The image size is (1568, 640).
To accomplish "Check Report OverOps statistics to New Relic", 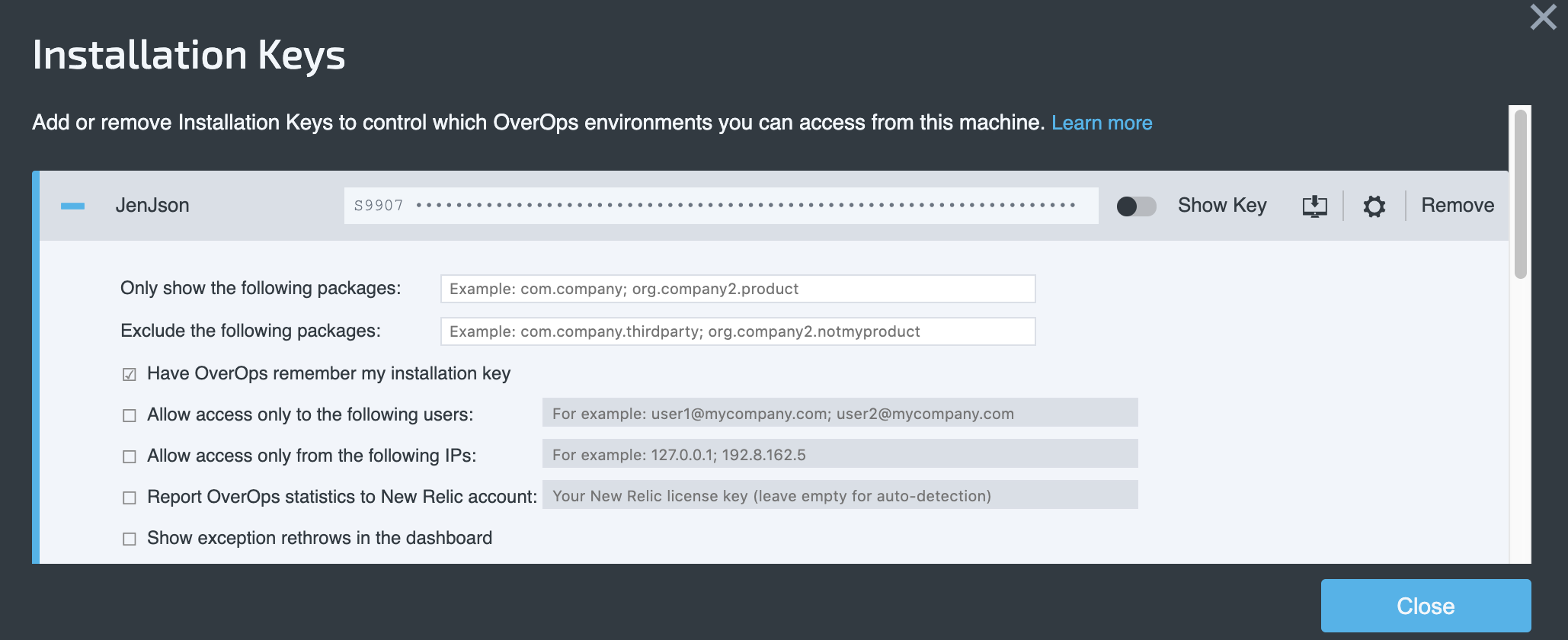I will pyautogui.click(x=130, y=498).
